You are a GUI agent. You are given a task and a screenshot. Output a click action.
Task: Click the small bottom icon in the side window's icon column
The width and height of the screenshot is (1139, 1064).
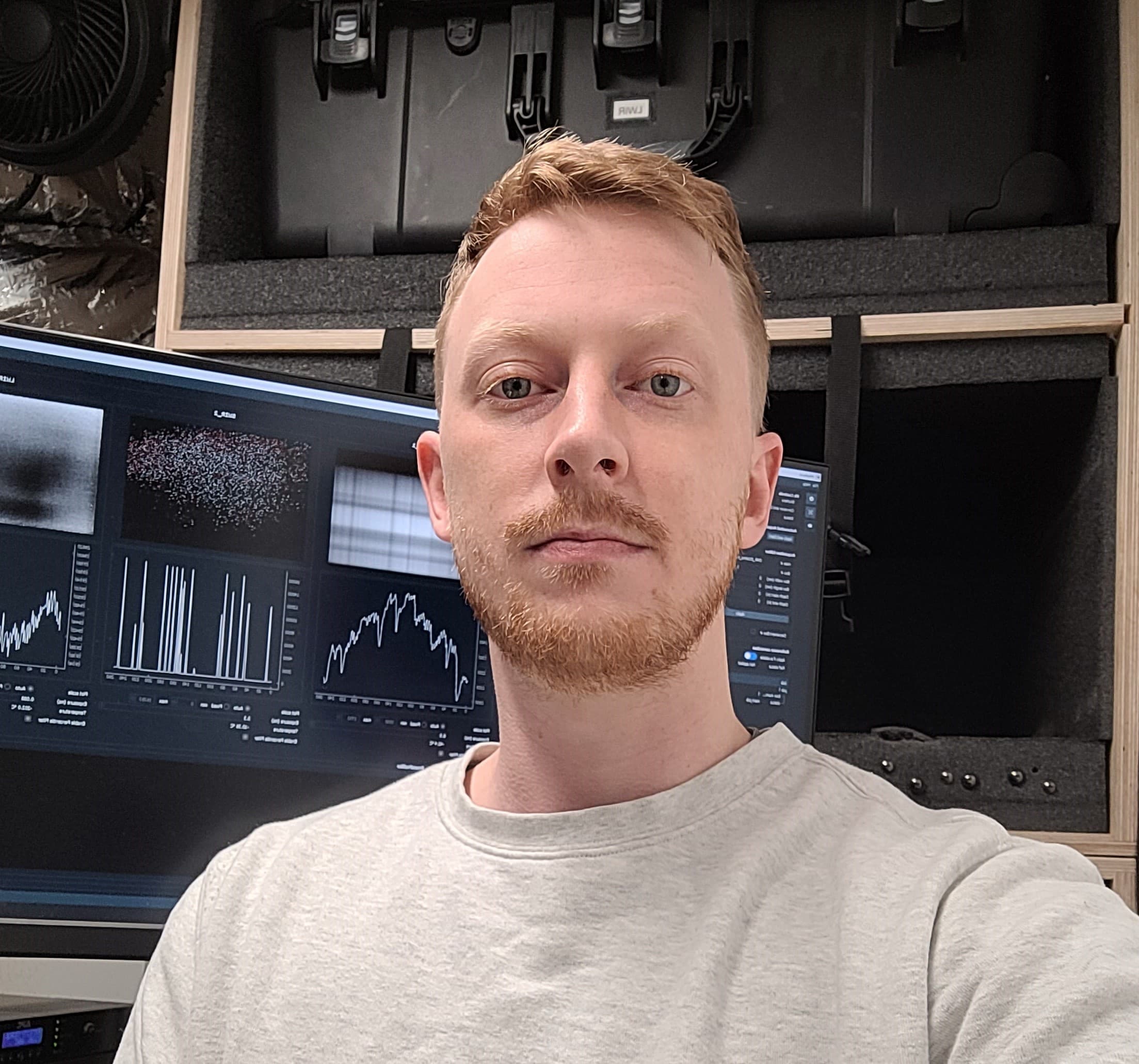click(x=811, y=526)
